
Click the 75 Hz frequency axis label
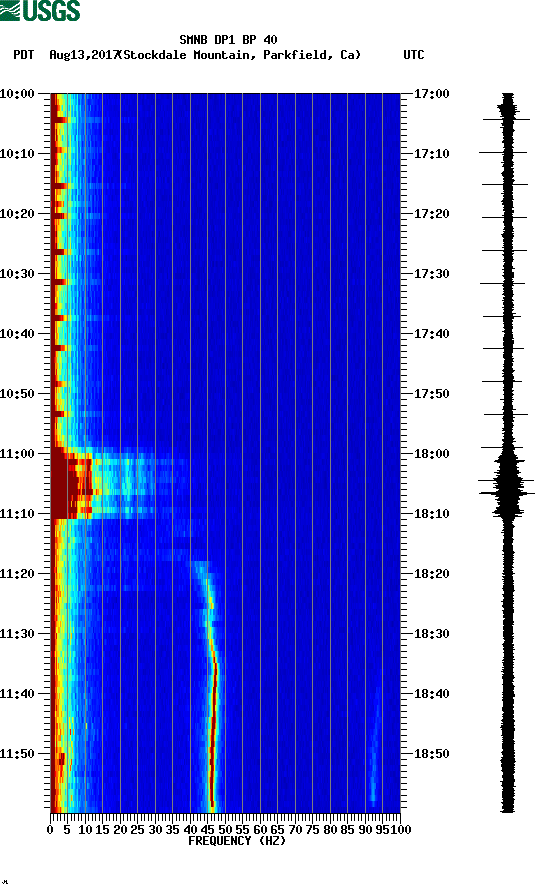[x=312, y=830]
